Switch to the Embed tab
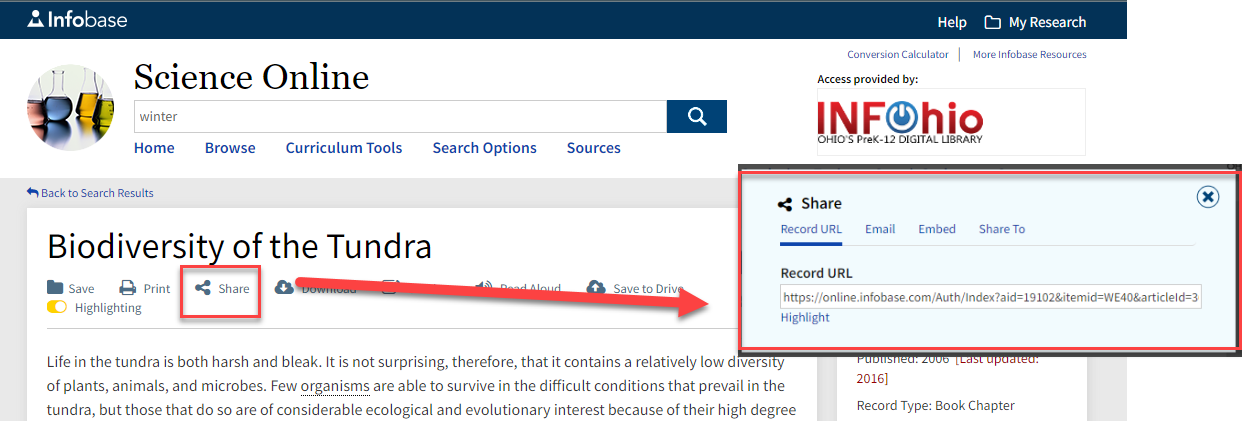Image resolution: width=1242 pixels, height=421 pixels. (x=937, y=229)
